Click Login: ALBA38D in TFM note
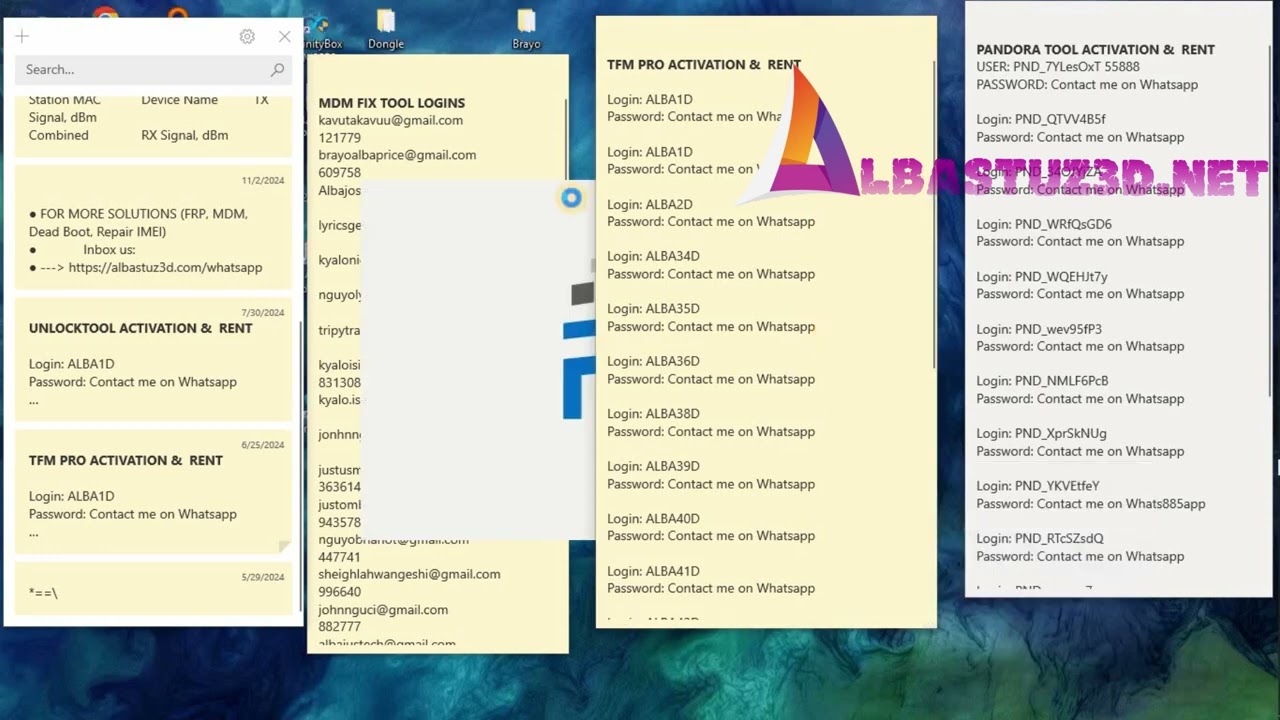Image resolution: width=1280 pixels, height=720 pixels. [x=653, y=414]
